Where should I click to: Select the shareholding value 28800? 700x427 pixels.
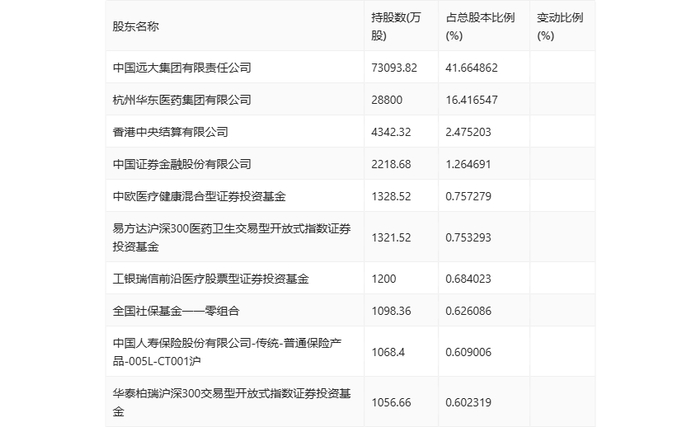pyautogui.click(x=387, y=100)
